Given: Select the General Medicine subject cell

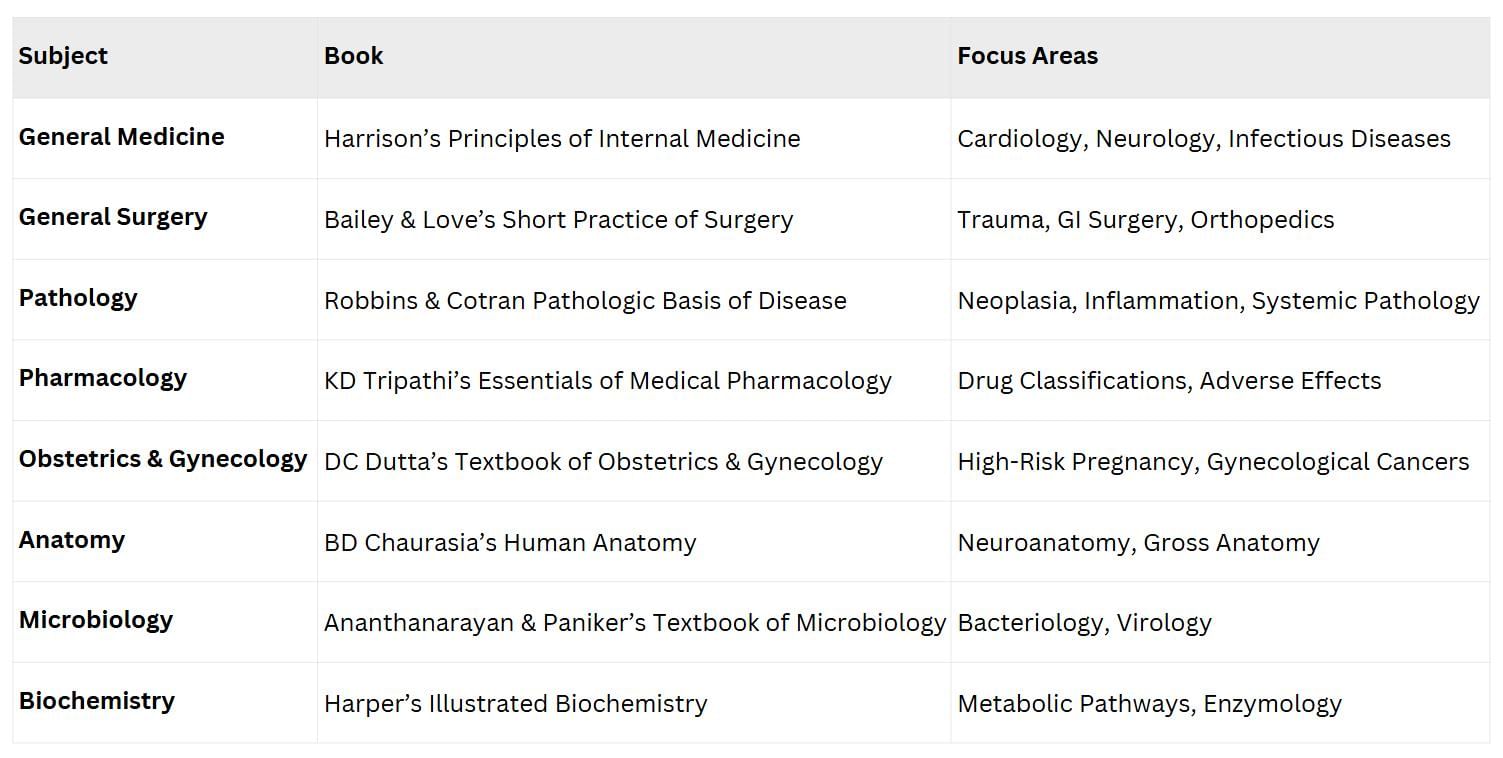Looking at the screenshot, I should coord(122,137).
